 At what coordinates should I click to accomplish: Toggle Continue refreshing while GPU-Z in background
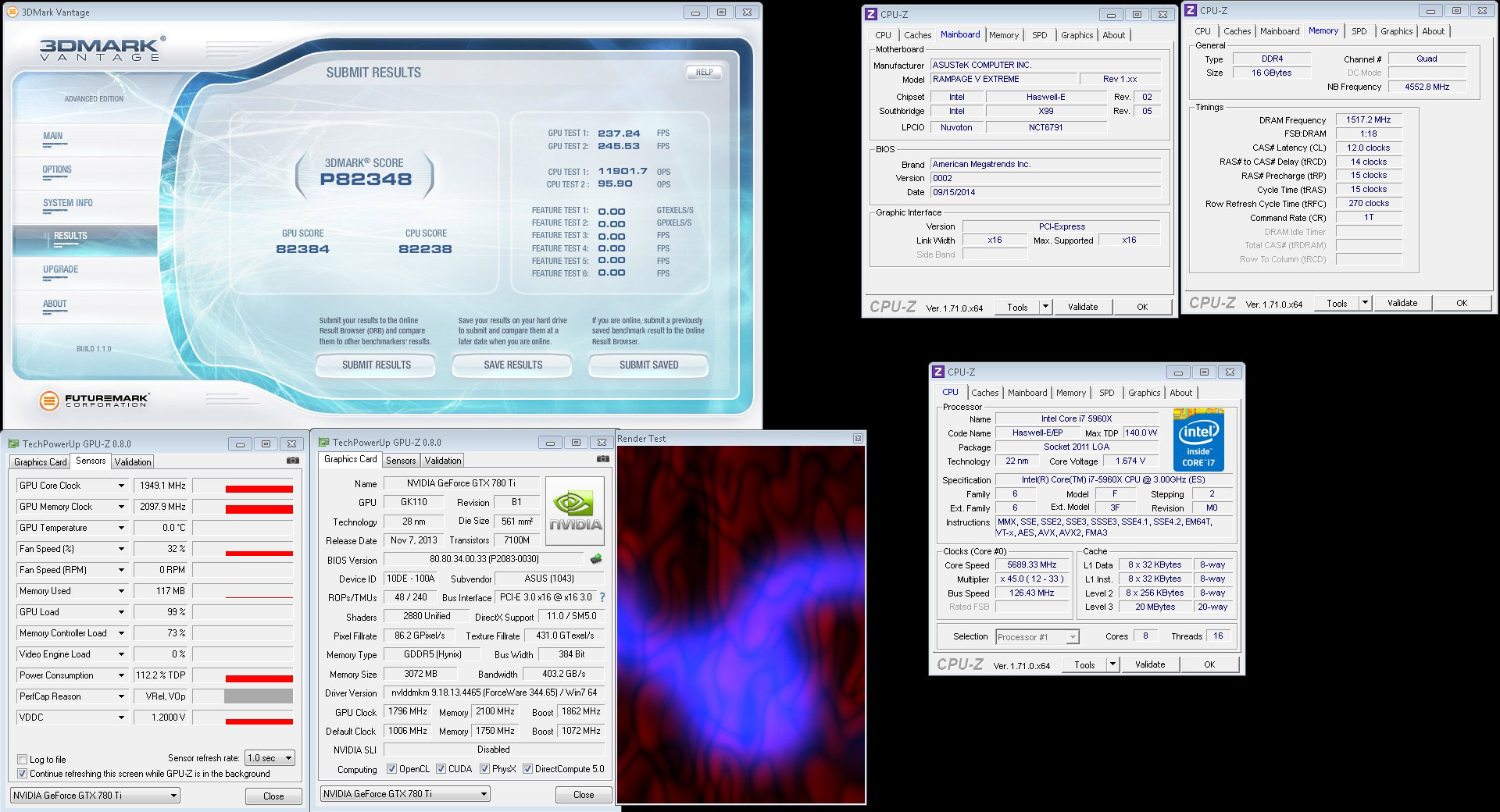(23, 774)
